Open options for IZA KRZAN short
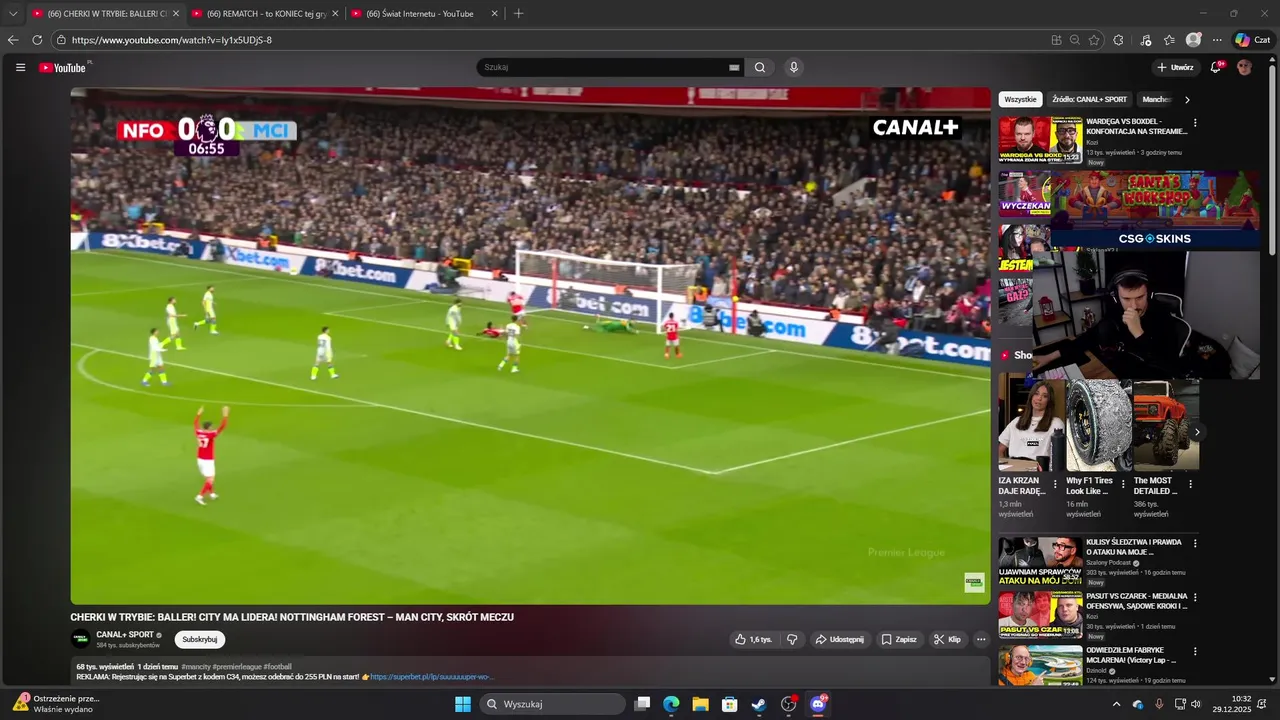This screenshot has height=720, width=1280. click(1055, 484)
